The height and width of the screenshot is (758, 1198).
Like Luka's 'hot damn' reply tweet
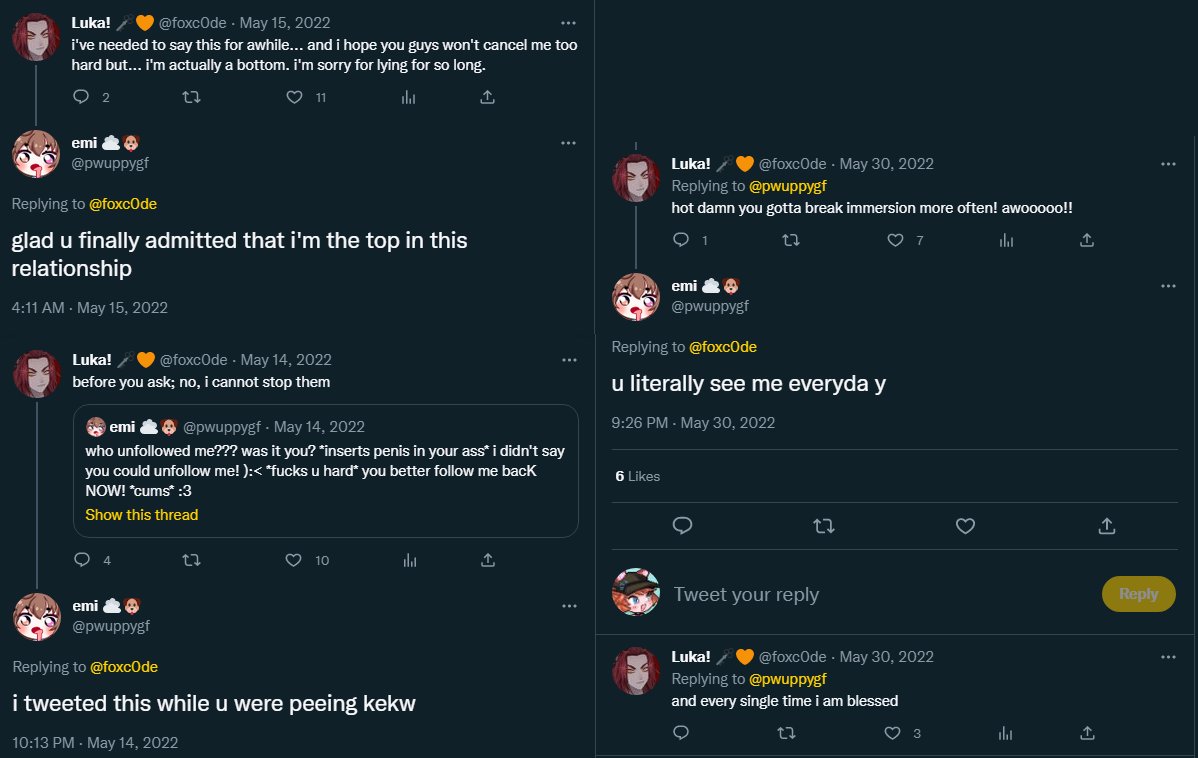coord(894,240)
